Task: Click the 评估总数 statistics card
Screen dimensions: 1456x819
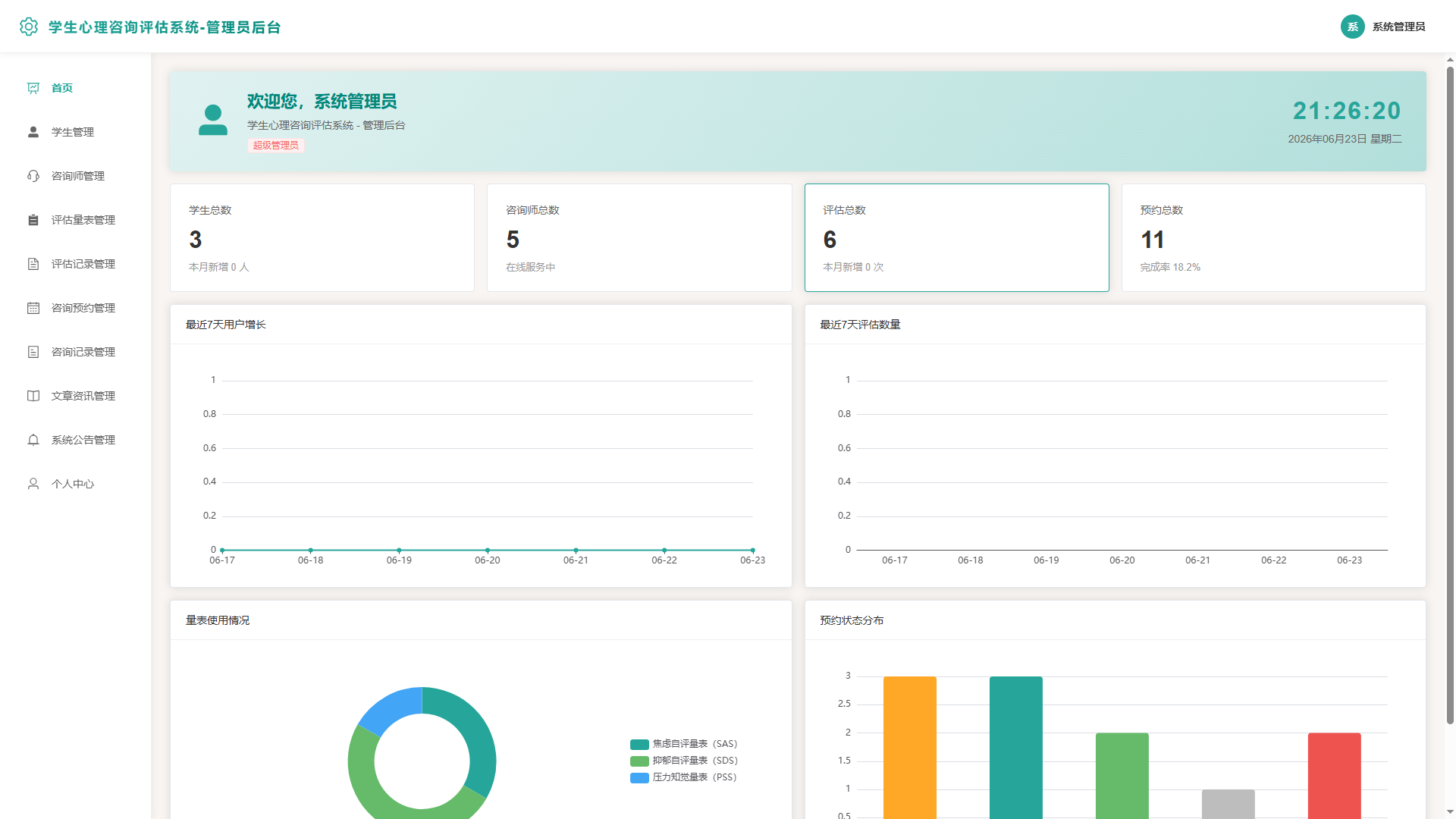Action: coord(956,237)
